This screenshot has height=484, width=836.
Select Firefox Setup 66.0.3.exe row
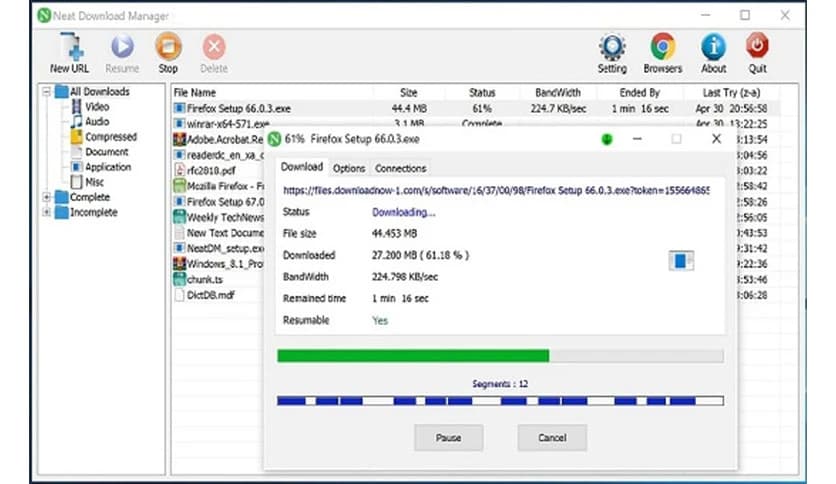[x=476, y=109]
